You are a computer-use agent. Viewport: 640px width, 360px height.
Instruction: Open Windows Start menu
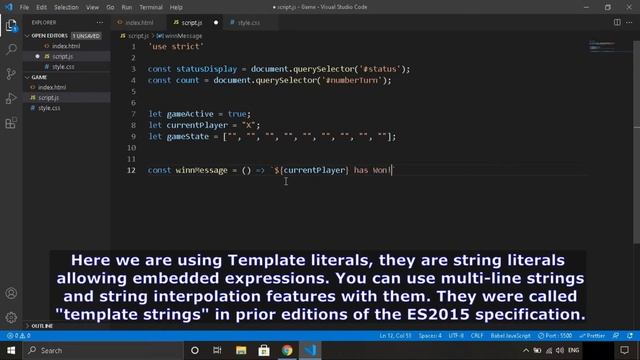pyautogui.click(x=11, y=350)
